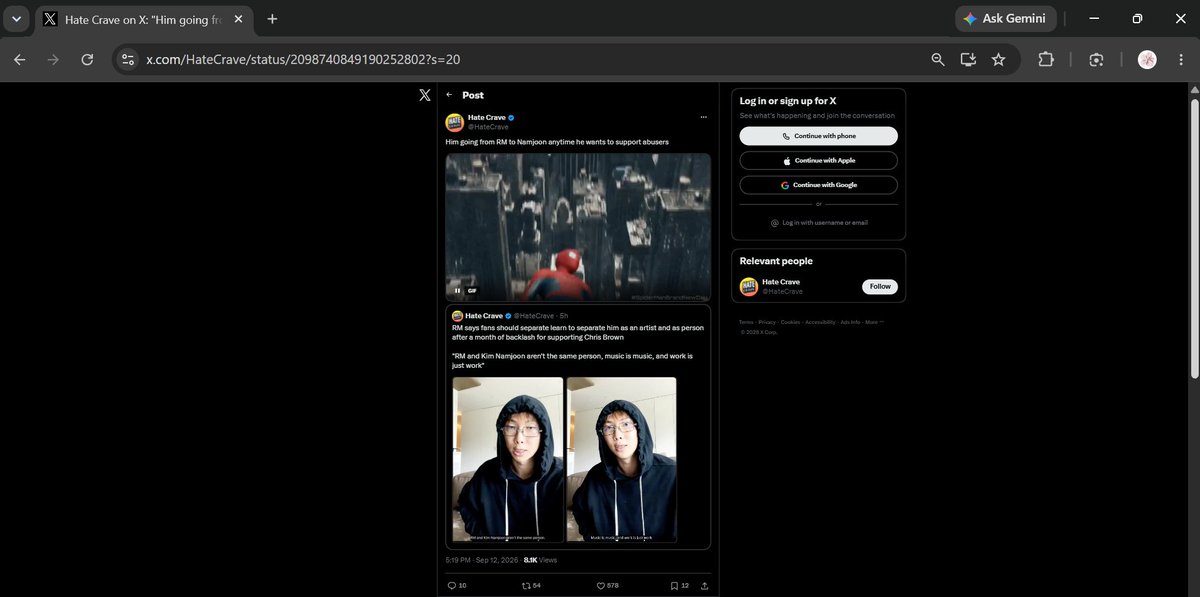Click Continue with Apple
This screenshot has height=597, width=1200.
(x=819, y=160)
